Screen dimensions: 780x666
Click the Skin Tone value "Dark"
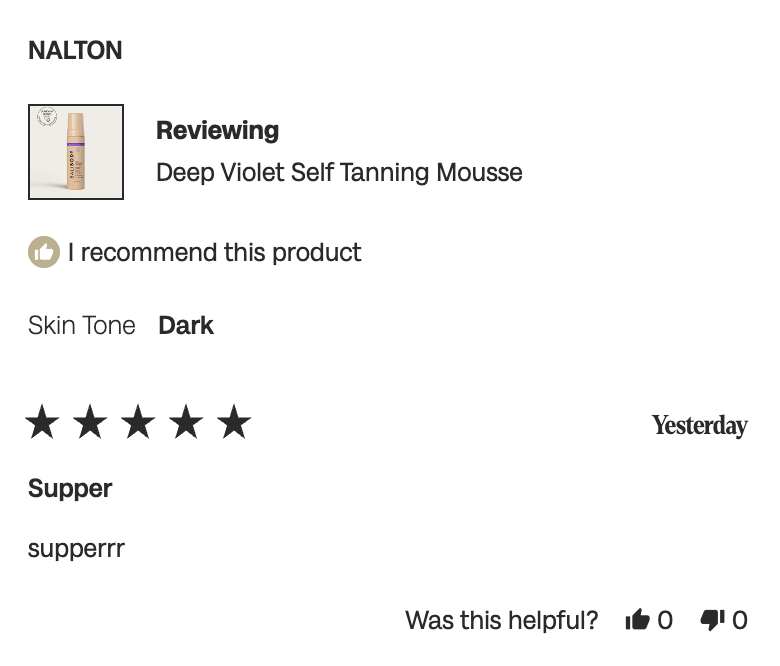pos(186,326)
